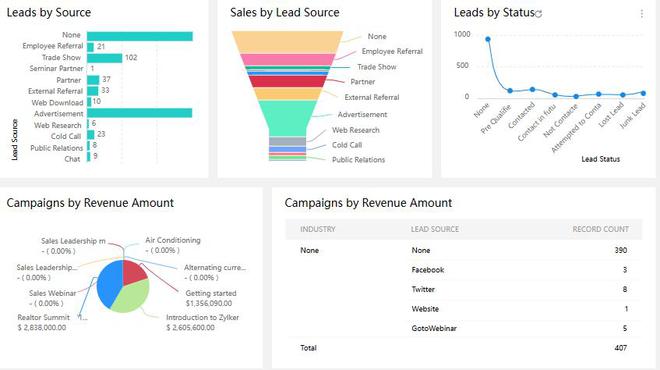The width and height of the screenshot is (660, 370).
Task: Click the red Partner segment in the funnel
Action: pos(287,81)
